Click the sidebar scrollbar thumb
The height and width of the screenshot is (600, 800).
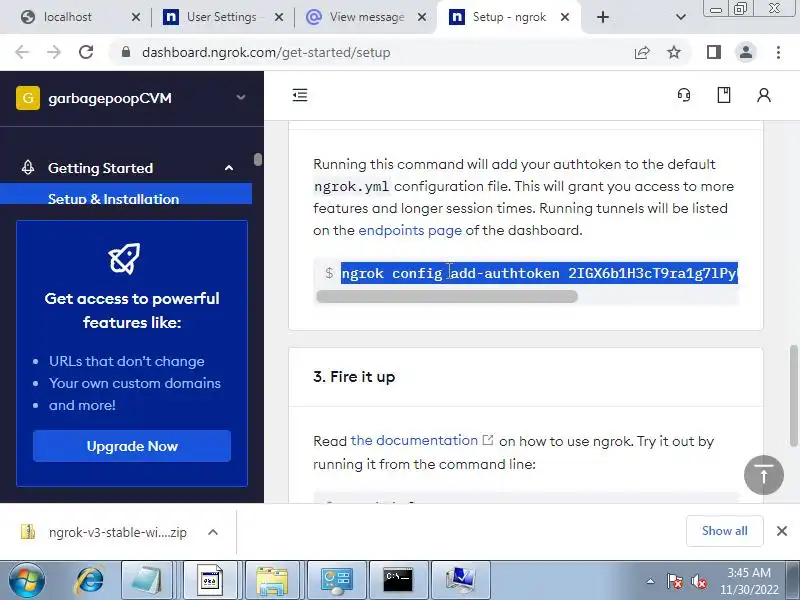point(258,160)
